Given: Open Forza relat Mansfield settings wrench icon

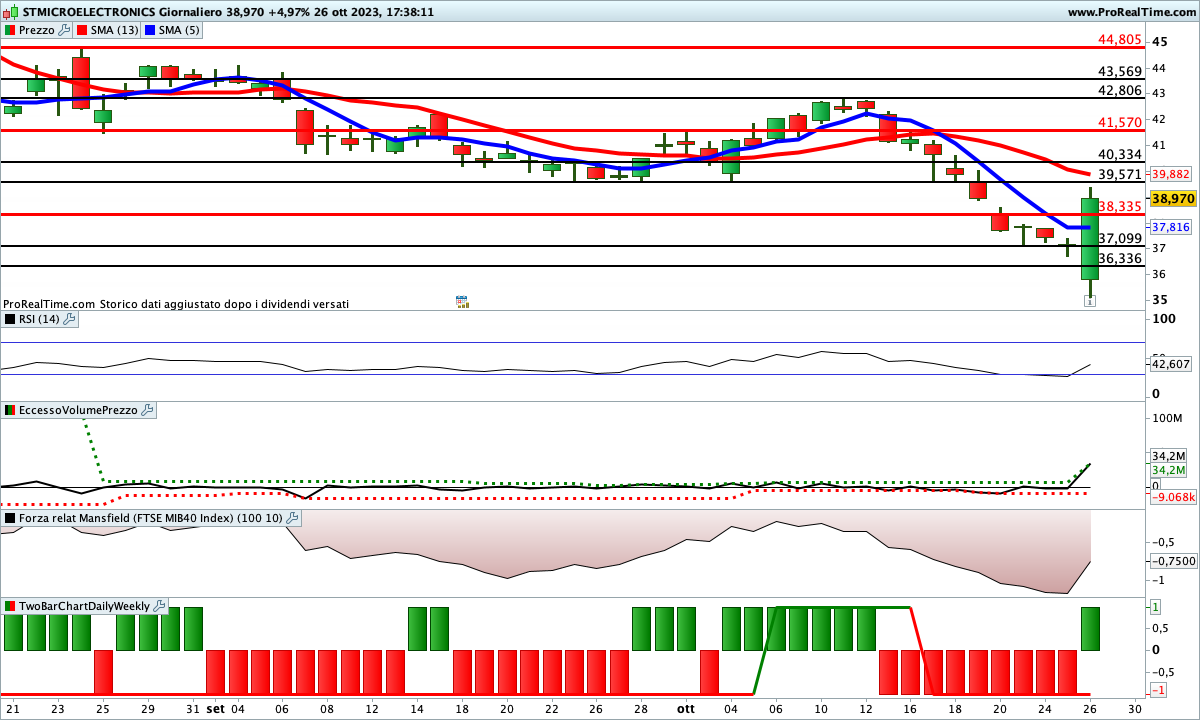Looking at the screenshot, I should click(292, 518).
